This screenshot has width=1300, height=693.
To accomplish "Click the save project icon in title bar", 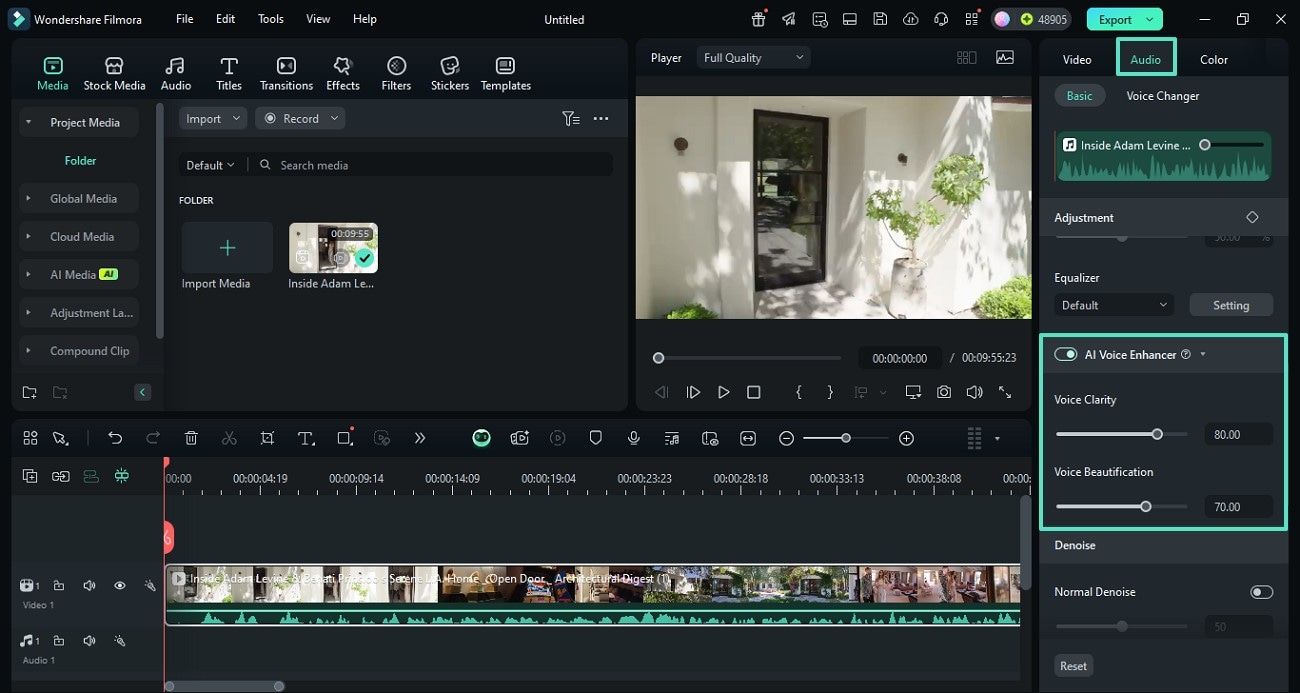I will pyautogui.click(x=880, y=19).
